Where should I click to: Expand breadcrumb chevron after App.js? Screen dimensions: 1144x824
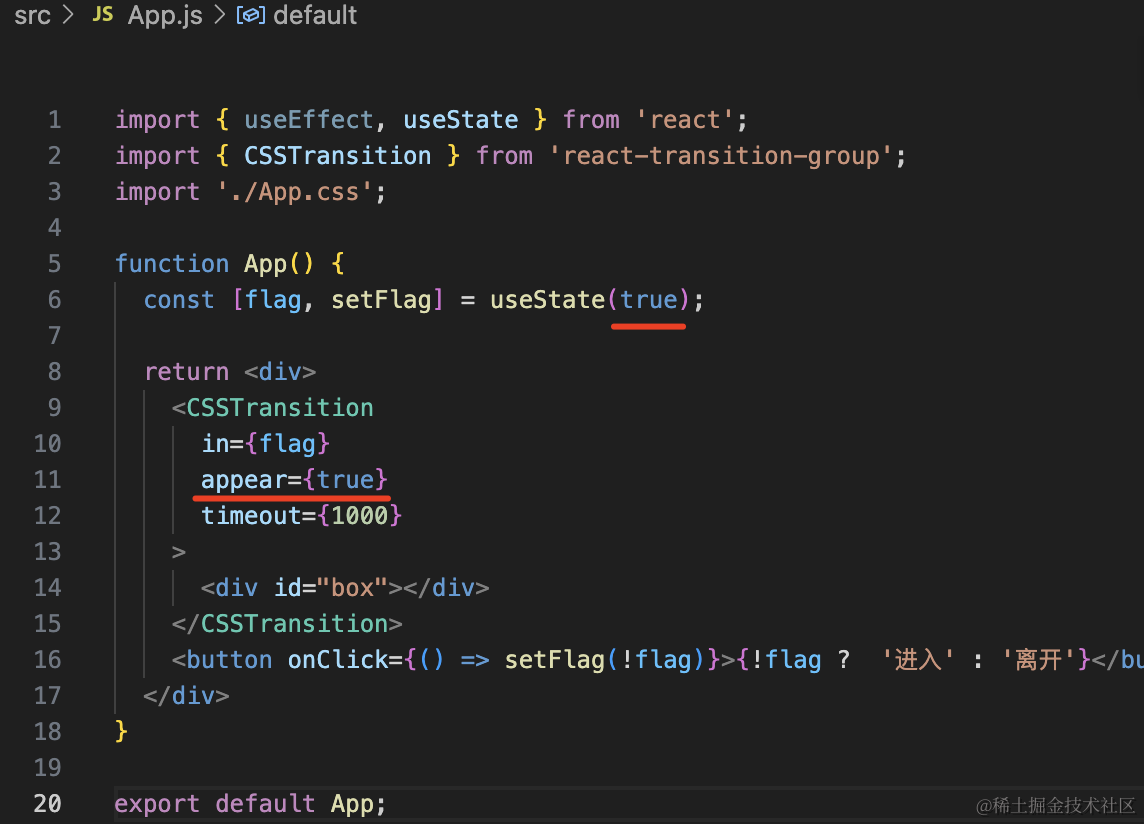[219, 15]
